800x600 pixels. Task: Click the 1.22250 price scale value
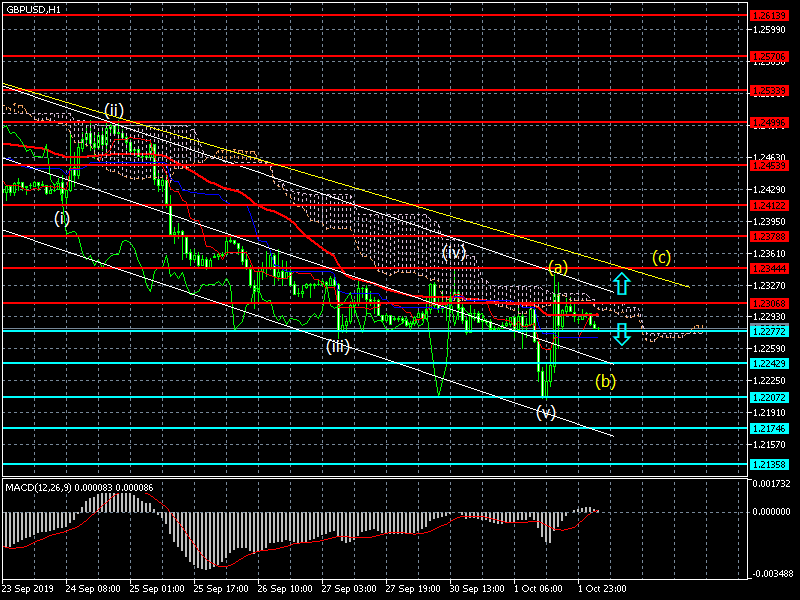point(769,381)
